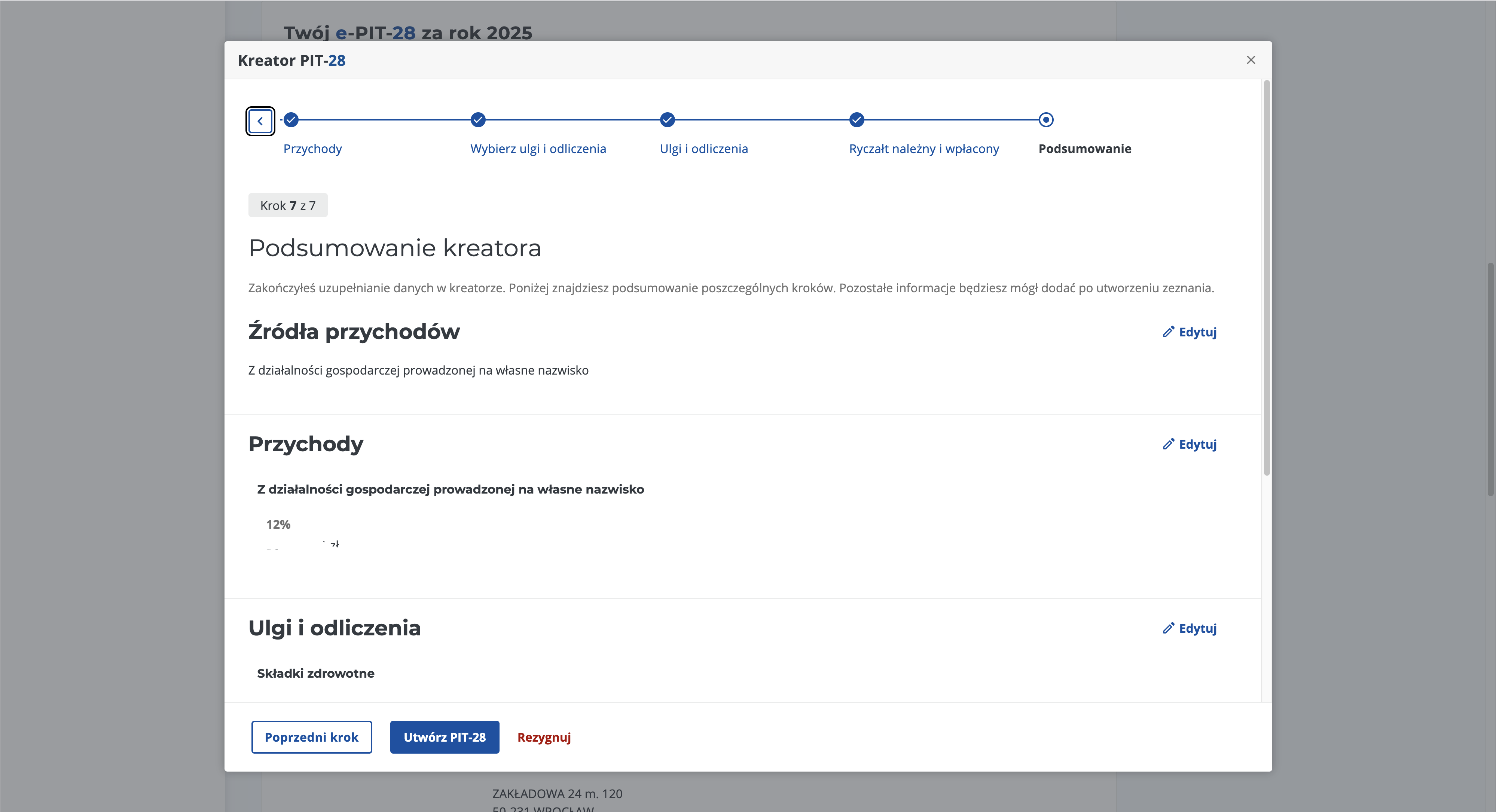Edit the Ulgi i odliczenia section
1496x812 pixels.
click(x=1190, y=628)
